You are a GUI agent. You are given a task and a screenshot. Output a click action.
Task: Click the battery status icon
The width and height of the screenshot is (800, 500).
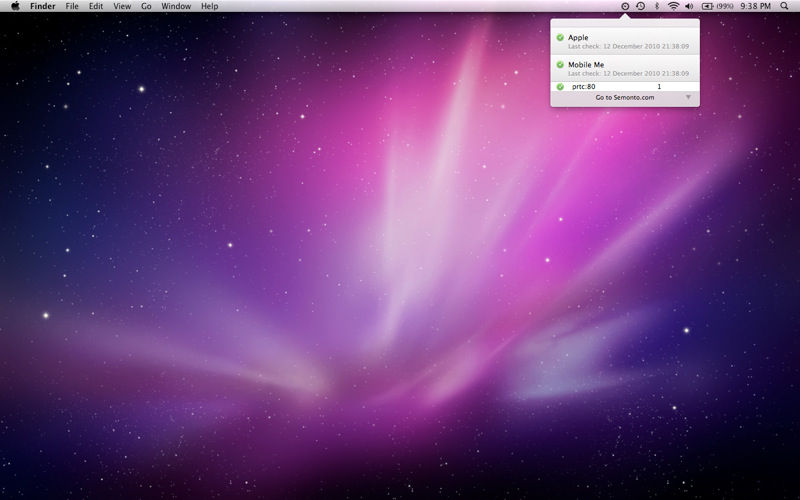pos(708,6)
